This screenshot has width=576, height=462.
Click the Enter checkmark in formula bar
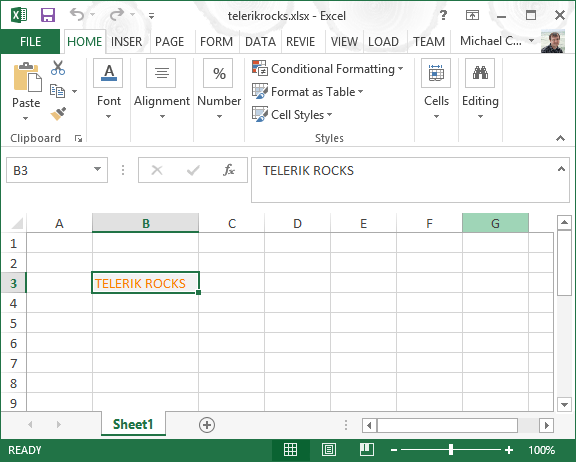tap(193, 170)
